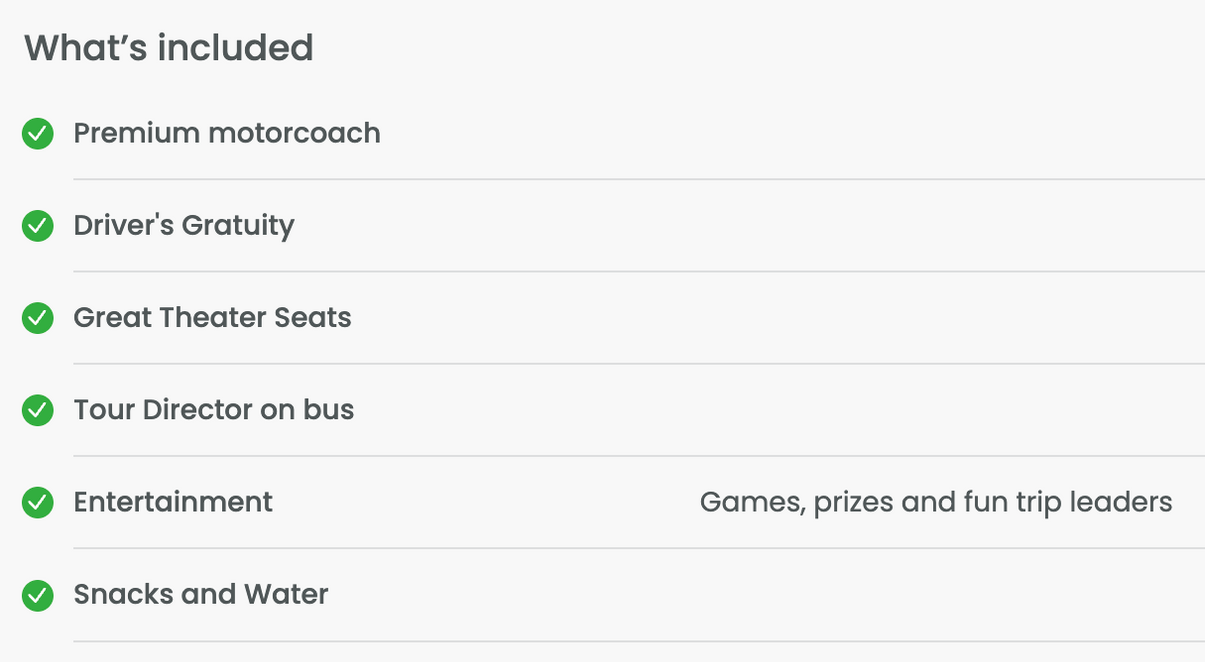Click the green checkmark beside Premium motorcoach
The image size is (1205, 662).
(x=38, y=133)
